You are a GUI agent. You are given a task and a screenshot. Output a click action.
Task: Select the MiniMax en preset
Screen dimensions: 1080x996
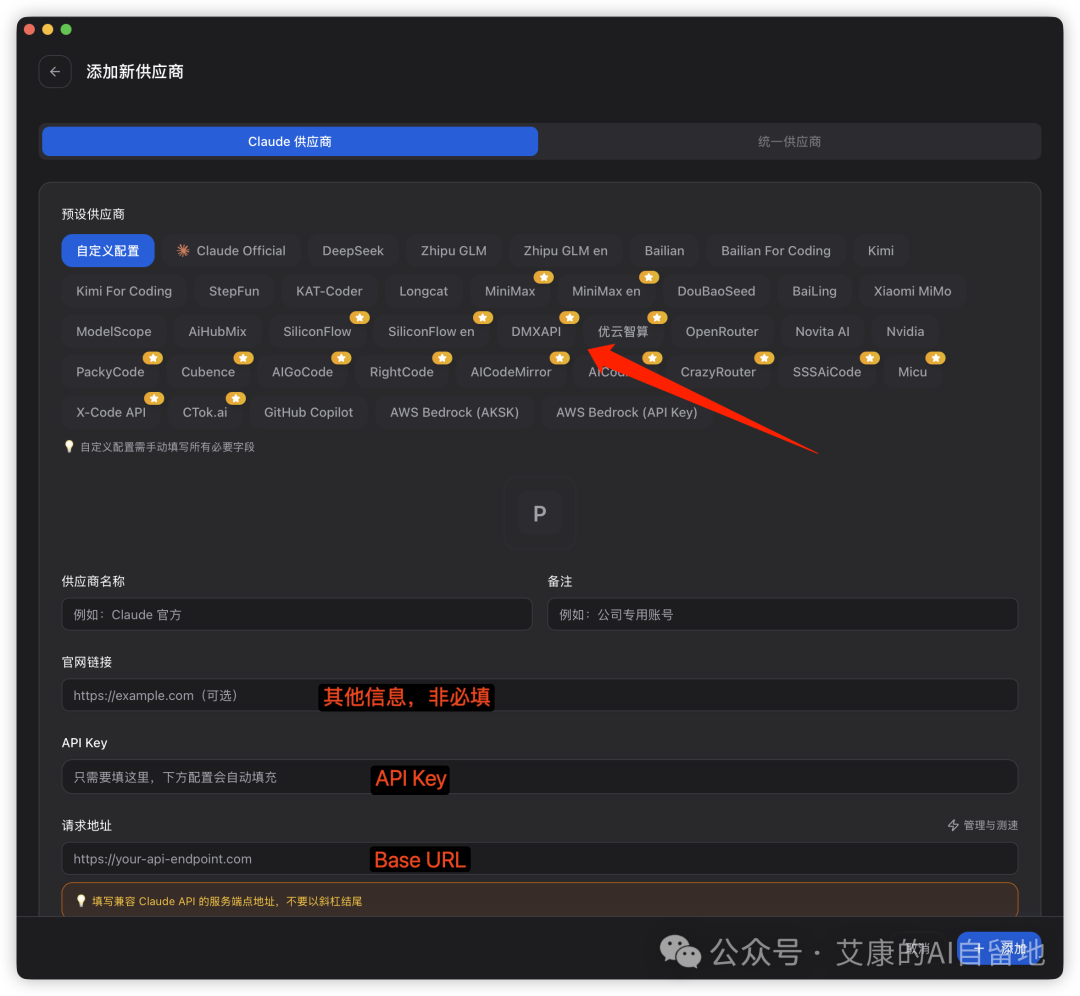point(606,291)
